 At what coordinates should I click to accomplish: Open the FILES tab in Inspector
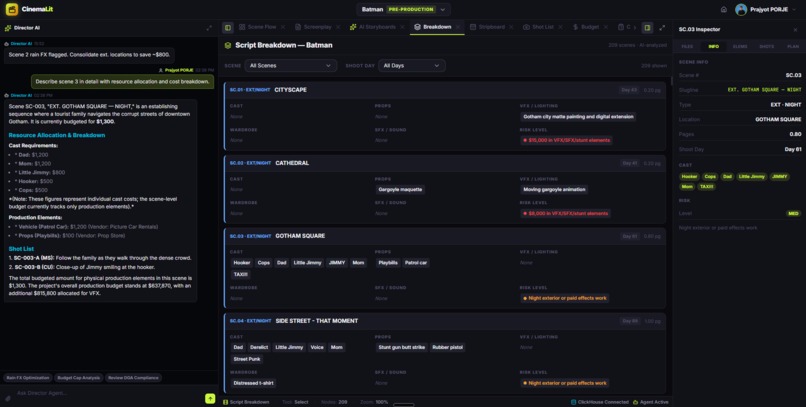[x=687, y=47]
